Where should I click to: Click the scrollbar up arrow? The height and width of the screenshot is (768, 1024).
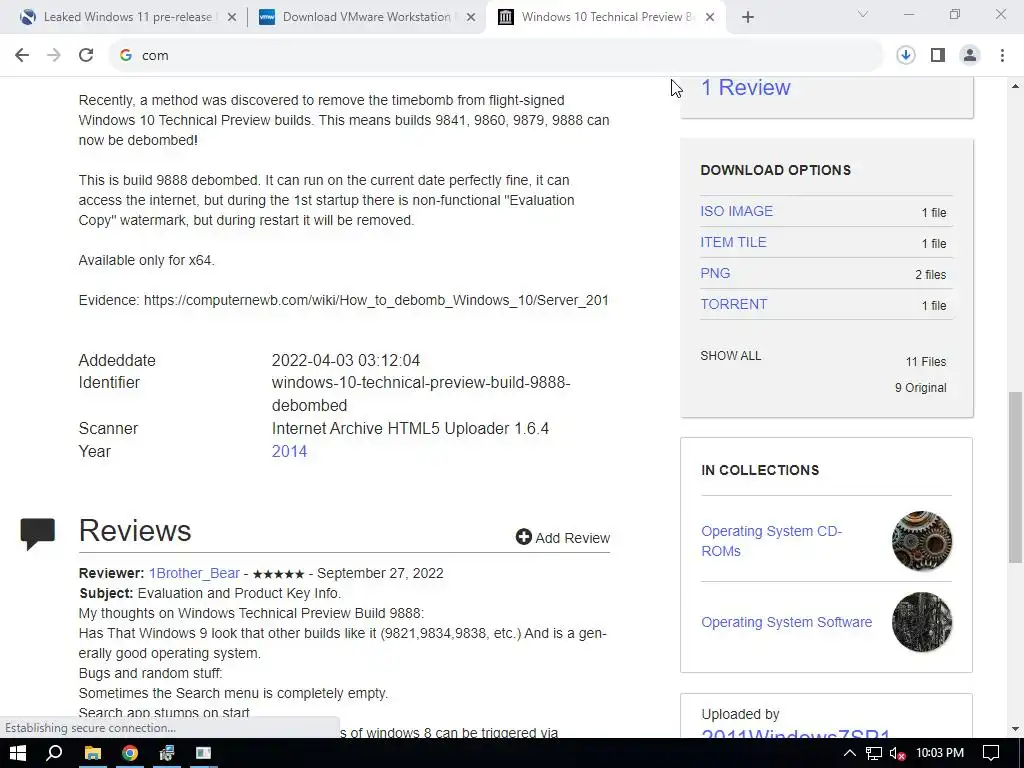click(x=1015, y=86)
